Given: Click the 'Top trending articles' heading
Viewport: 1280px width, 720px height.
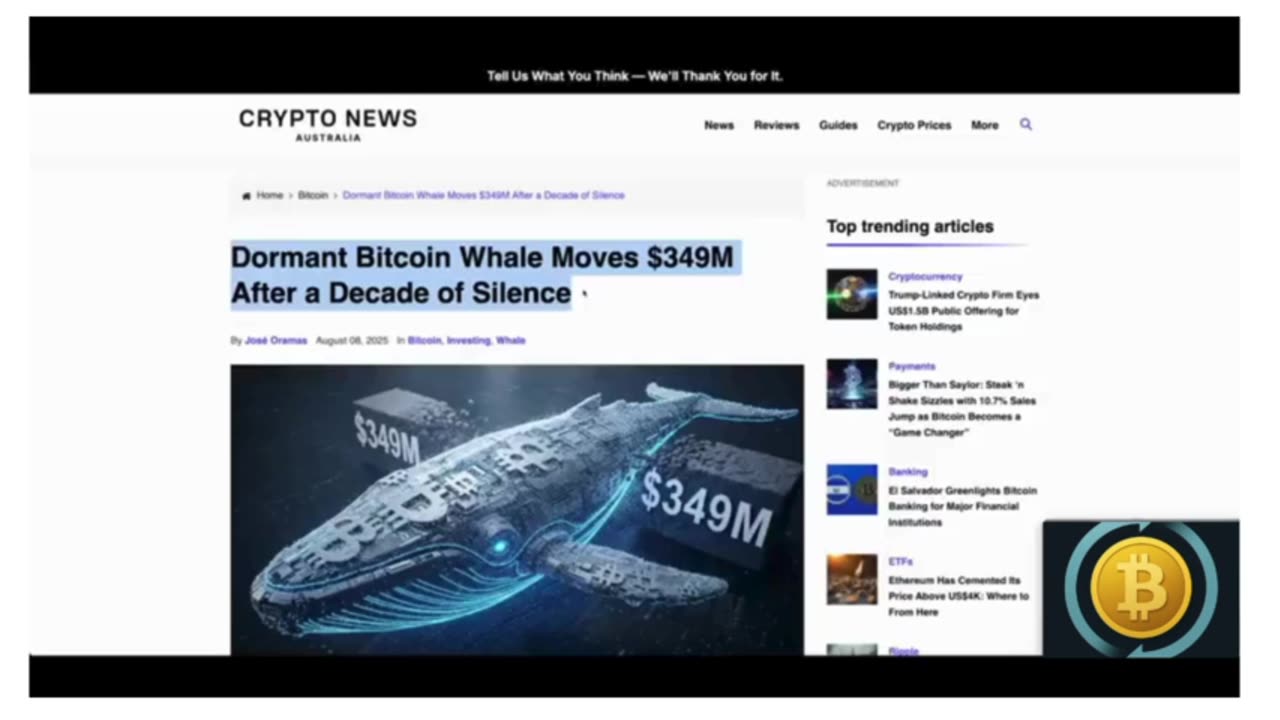Looking at the screenshot, I should click(x=910, y=227).
